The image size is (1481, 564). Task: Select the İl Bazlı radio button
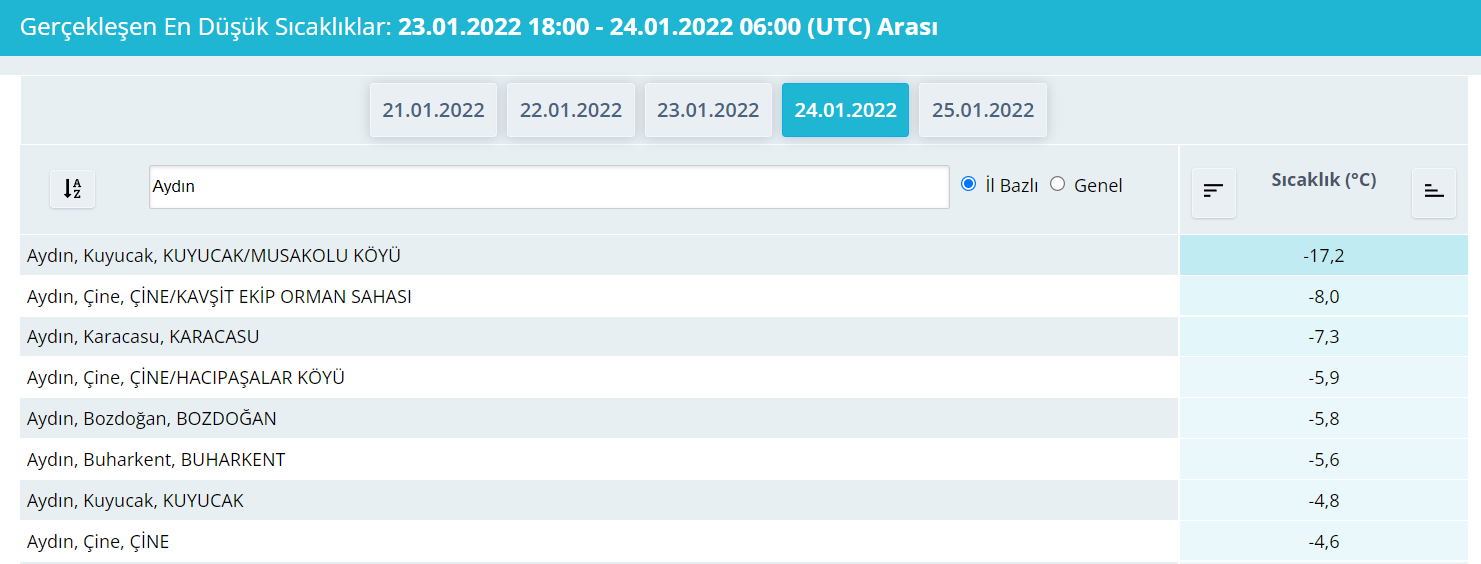(x=968, y=184)
